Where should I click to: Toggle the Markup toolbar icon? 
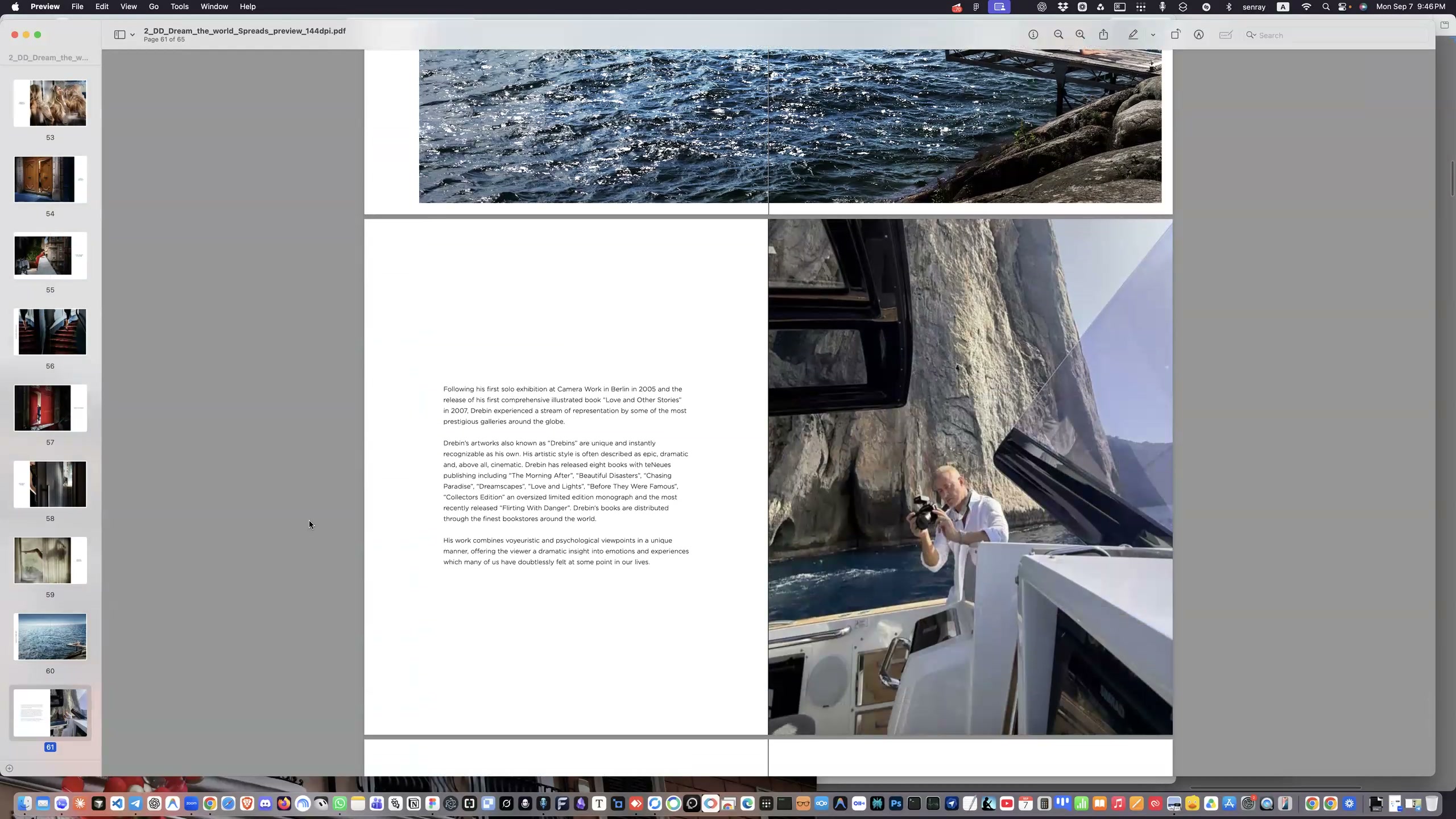[x=1199, y=35]
